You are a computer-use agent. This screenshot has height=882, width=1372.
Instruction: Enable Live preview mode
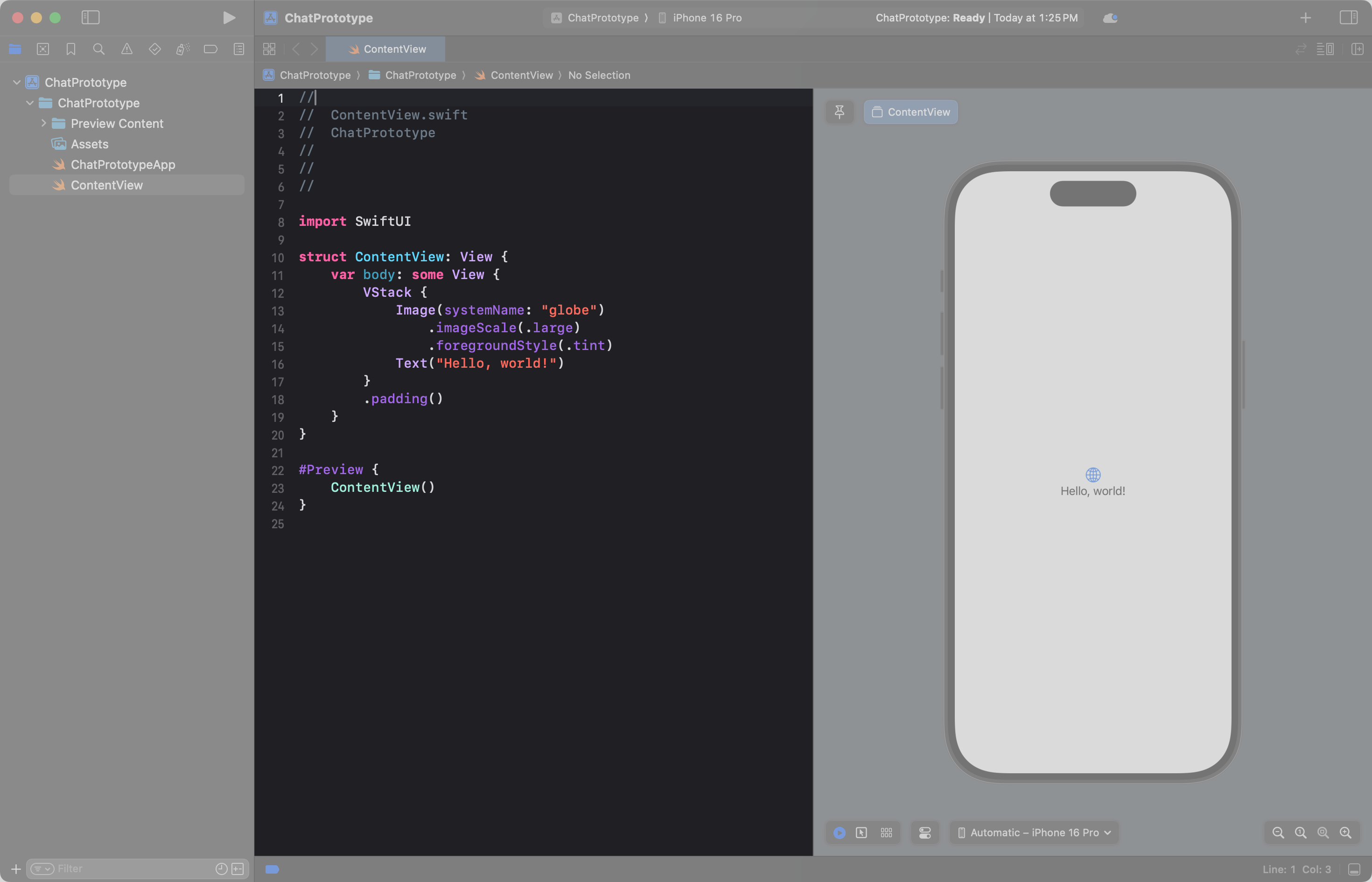pos(840,833)
